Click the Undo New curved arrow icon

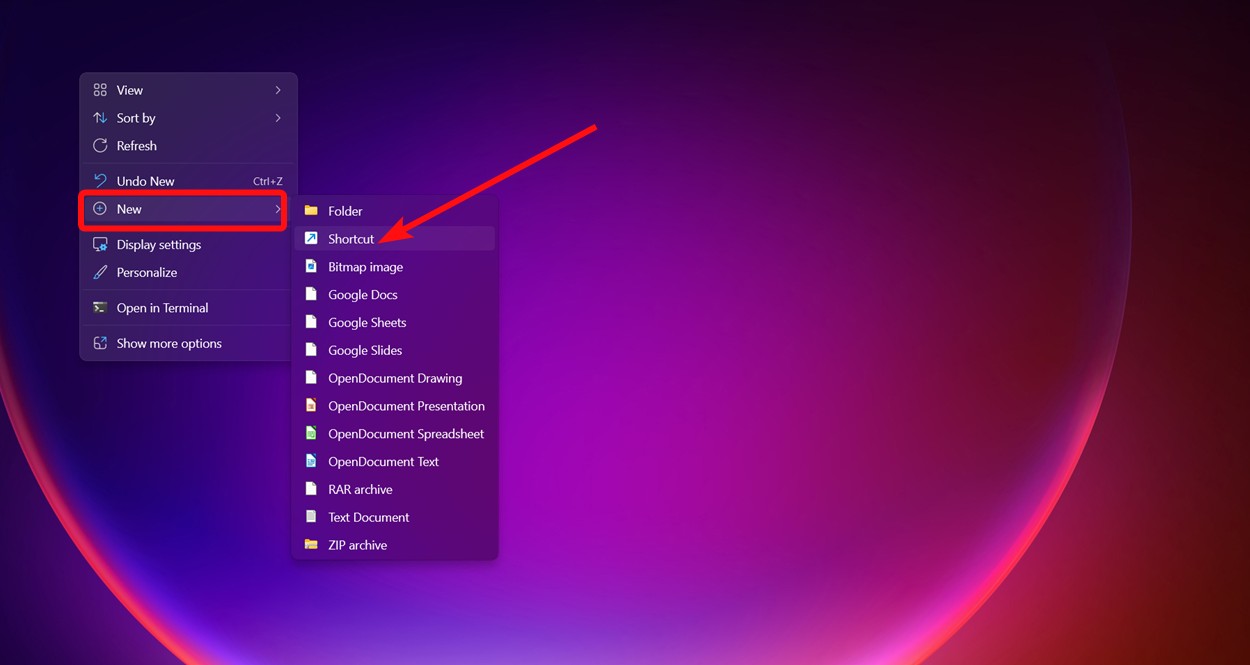[100, 180]
